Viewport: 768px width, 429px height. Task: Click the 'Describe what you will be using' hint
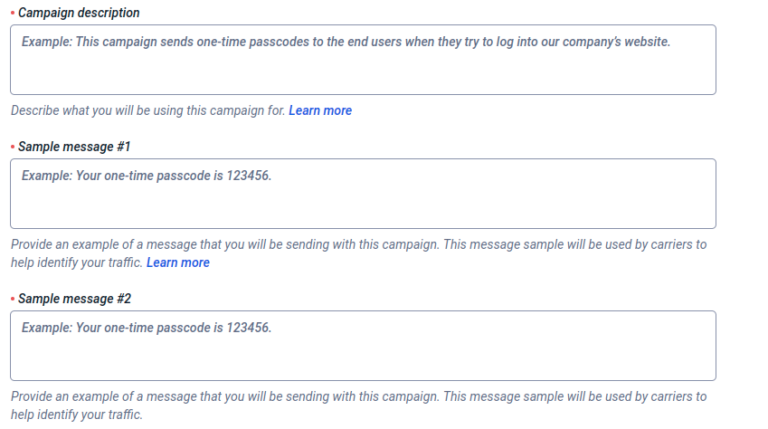[x=147, y=110]
